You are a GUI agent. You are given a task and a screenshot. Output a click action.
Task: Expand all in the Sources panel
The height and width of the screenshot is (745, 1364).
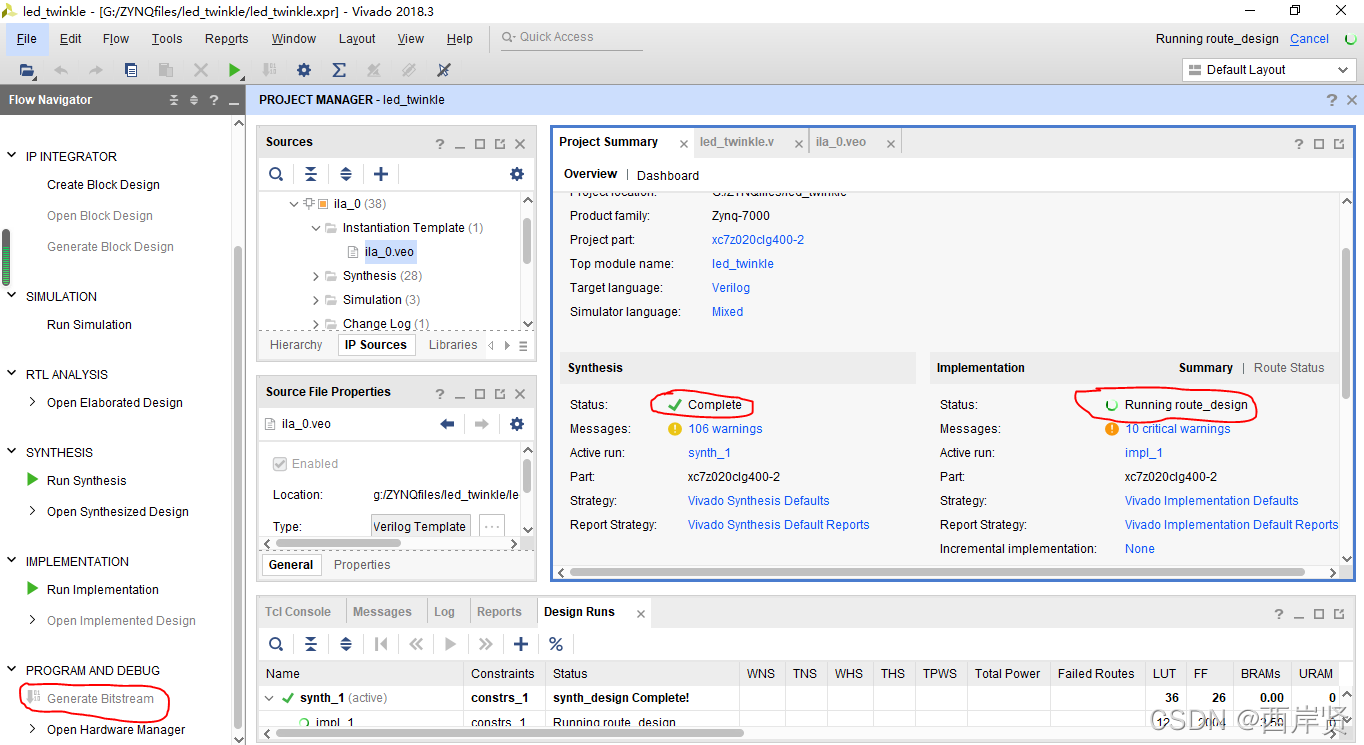pyautogui.click(x=346, y=174)
